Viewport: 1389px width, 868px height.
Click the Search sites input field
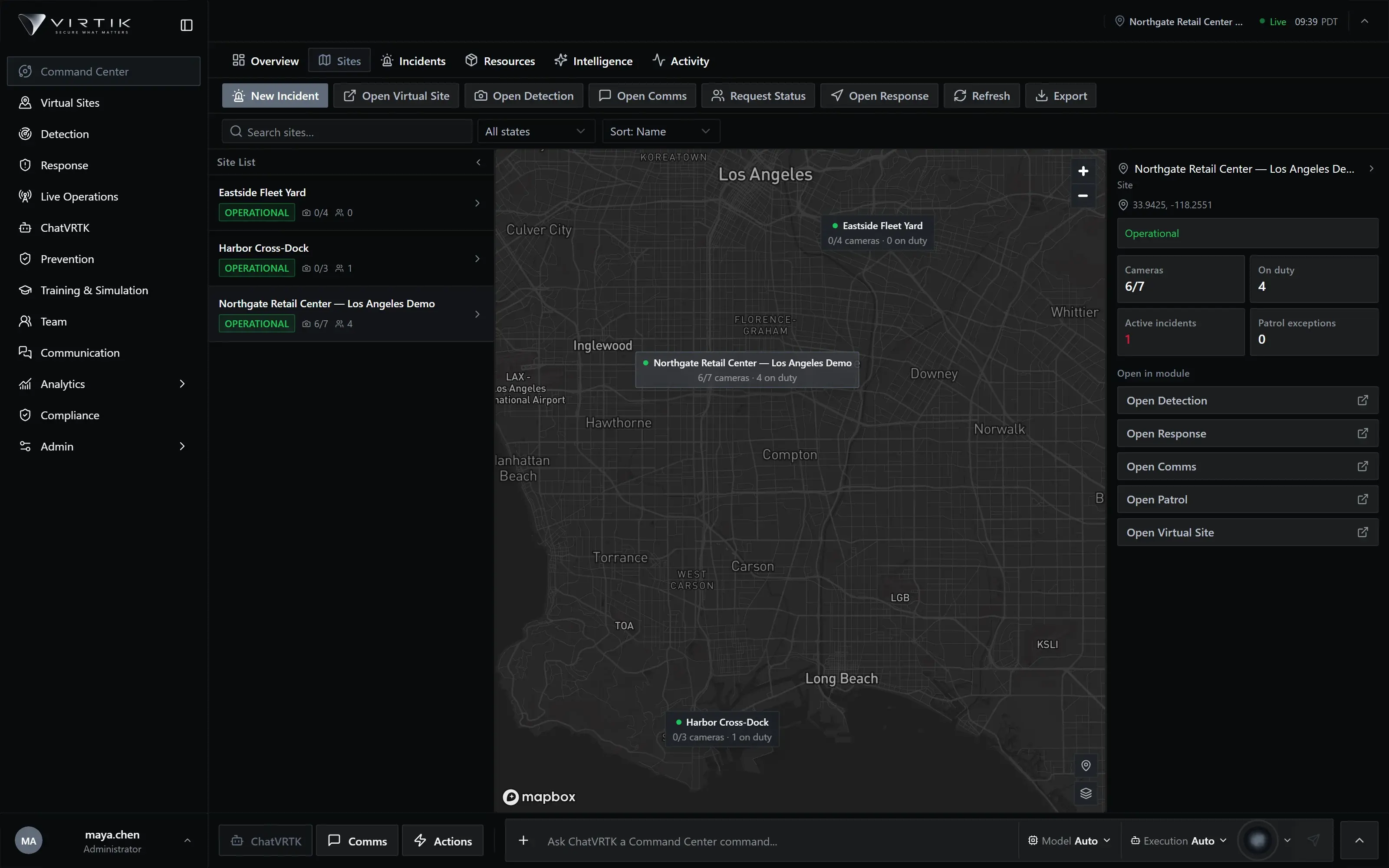point(347,132)
